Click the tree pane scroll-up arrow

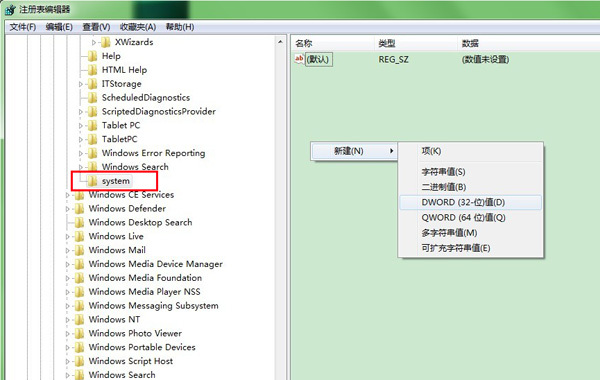coord(280,42)
